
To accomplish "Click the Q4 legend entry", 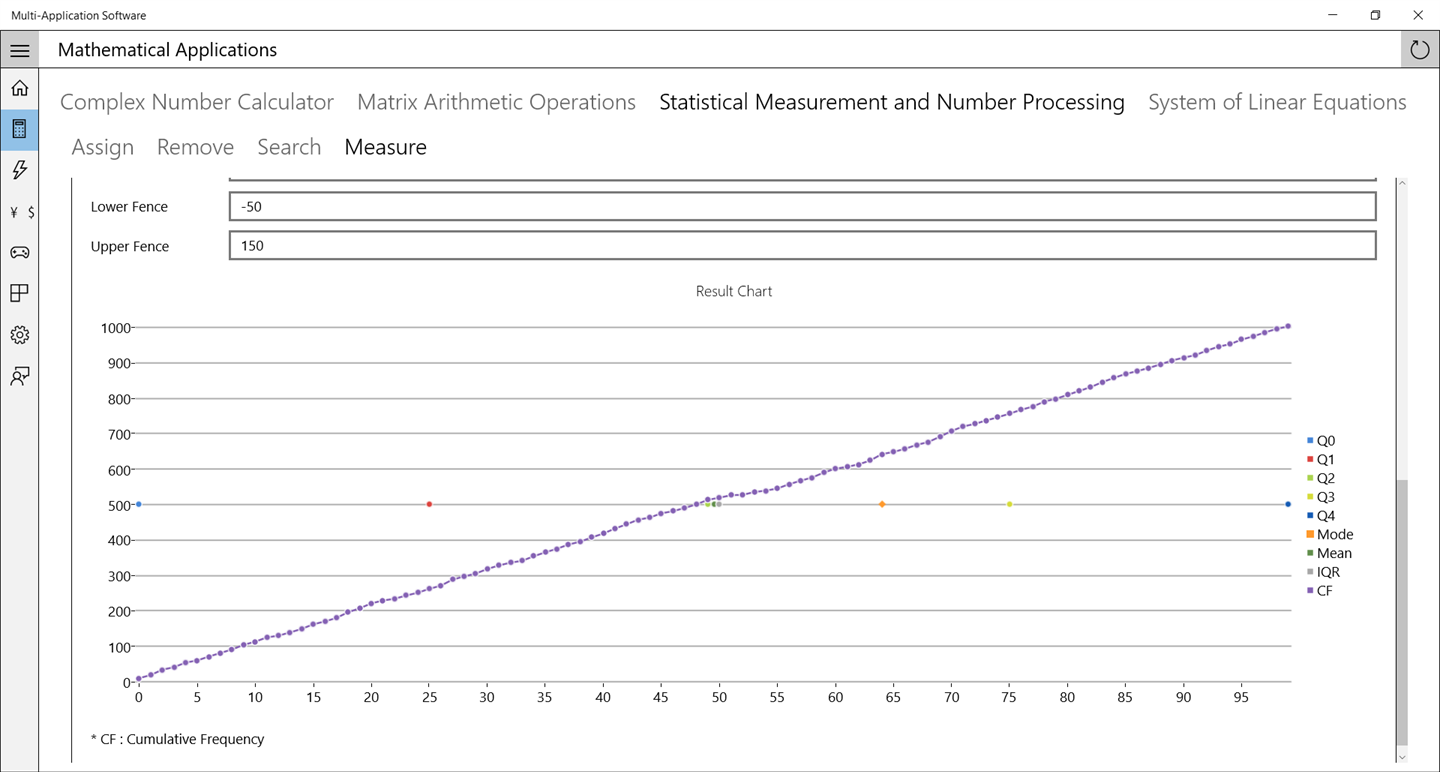I will tap(1321, 516).
